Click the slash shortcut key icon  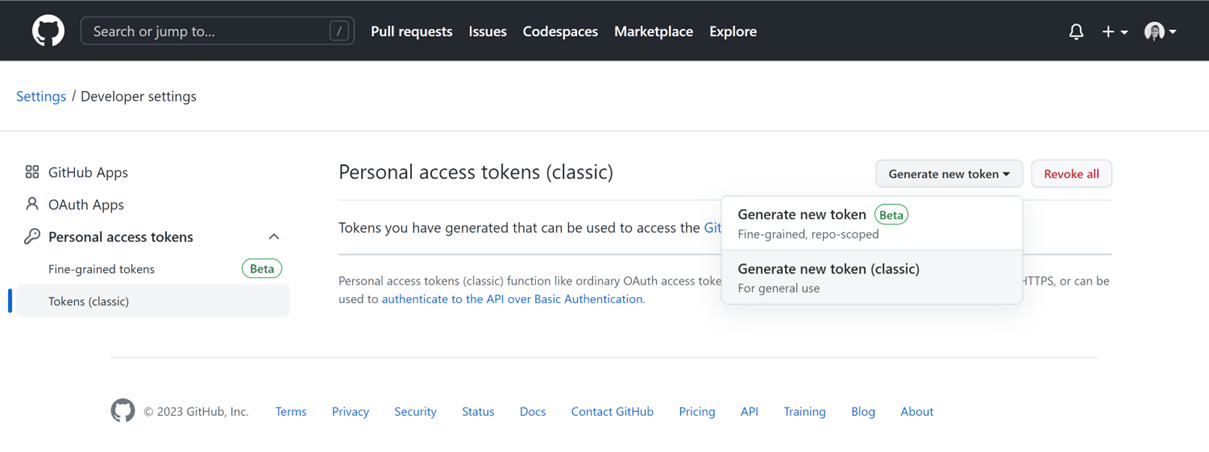(339, 31)
